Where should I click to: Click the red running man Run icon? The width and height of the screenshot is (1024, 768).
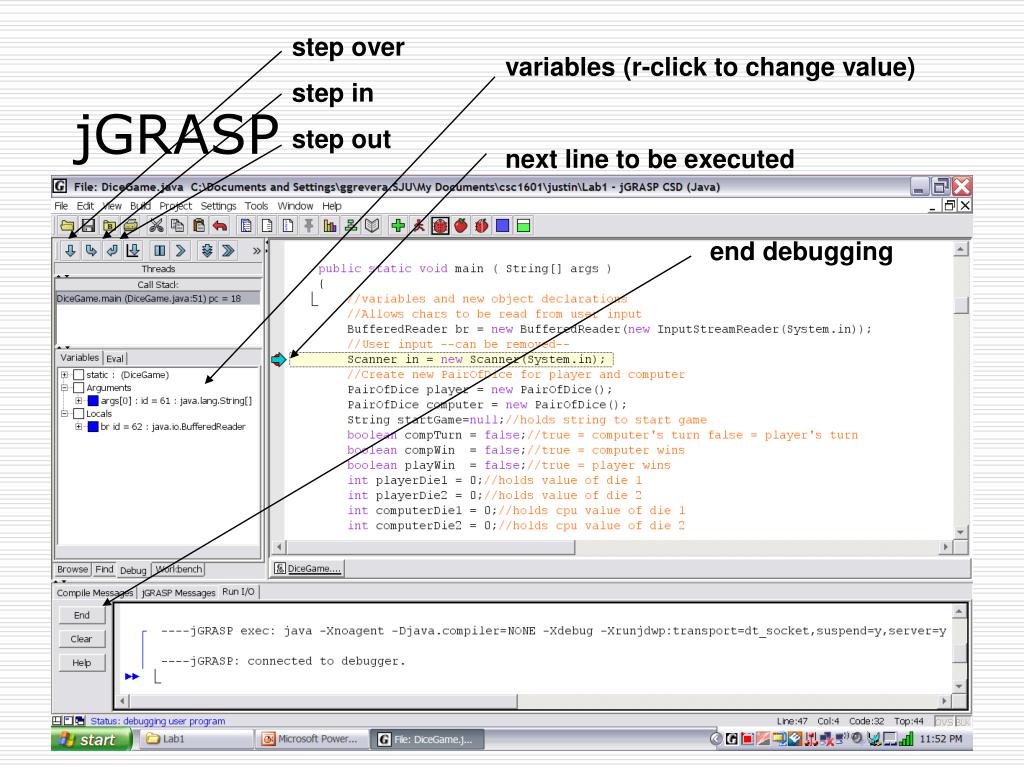coord(419,226)
